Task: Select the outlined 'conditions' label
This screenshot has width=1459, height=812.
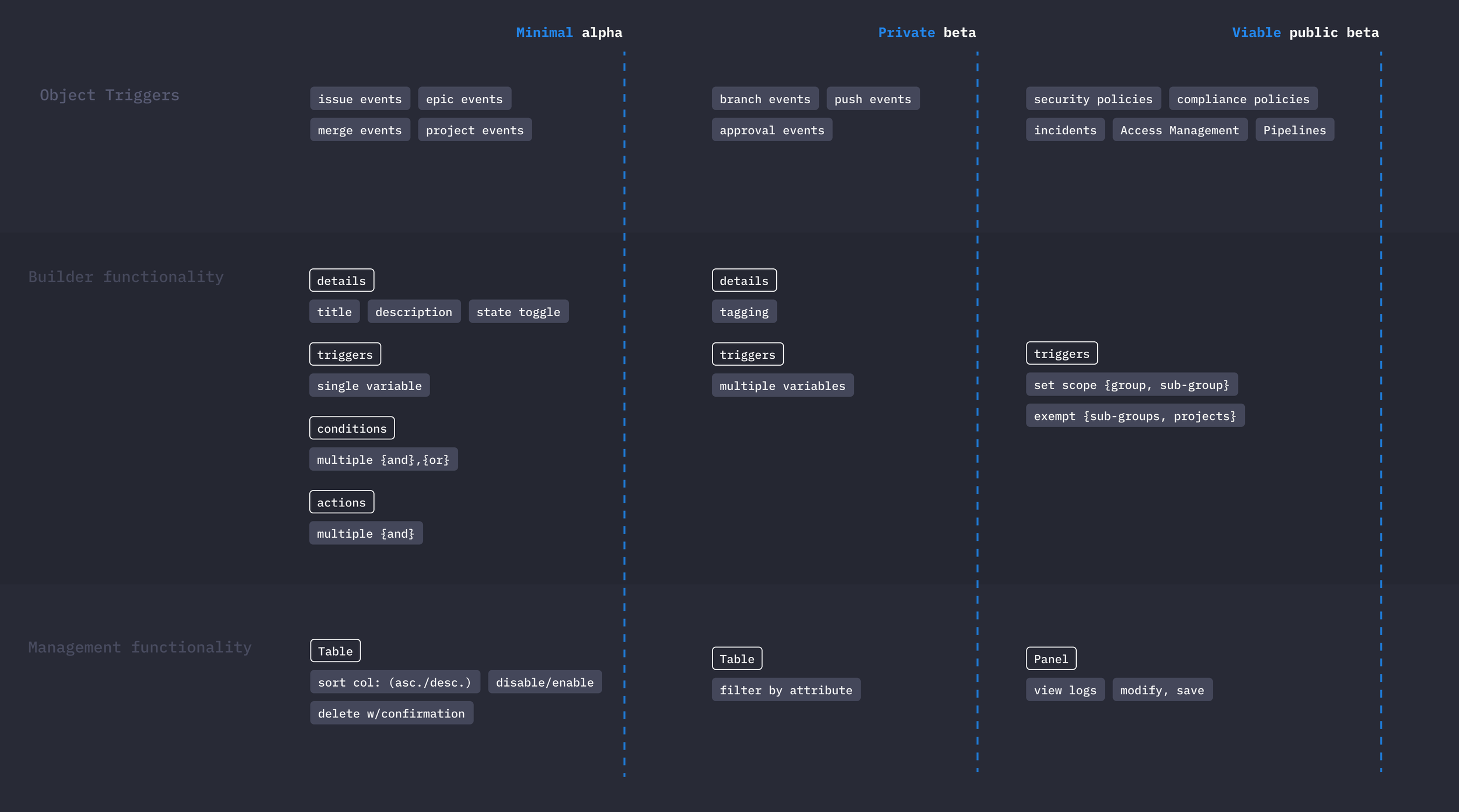Action: [351, 428]
